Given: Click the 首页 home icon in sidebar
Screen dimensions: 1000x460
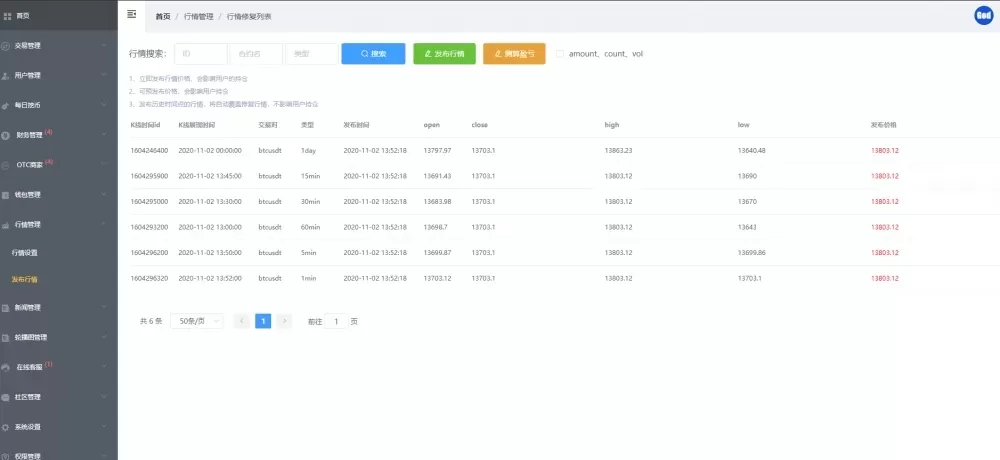Looking at the screenshot, I should (8, 16).
